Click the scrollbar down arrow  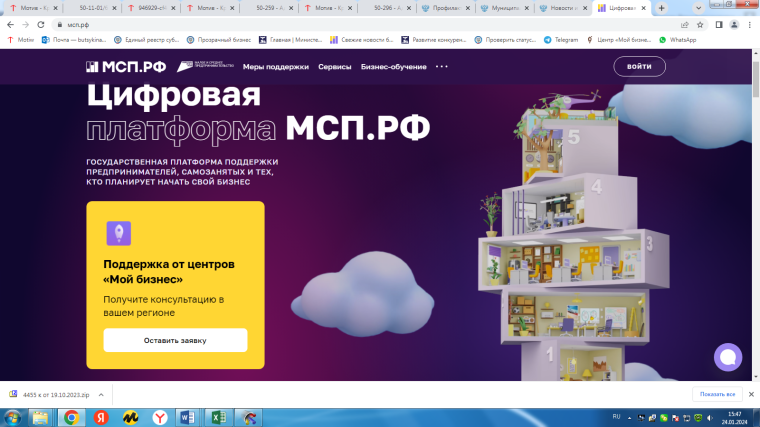tap(756, 377)
